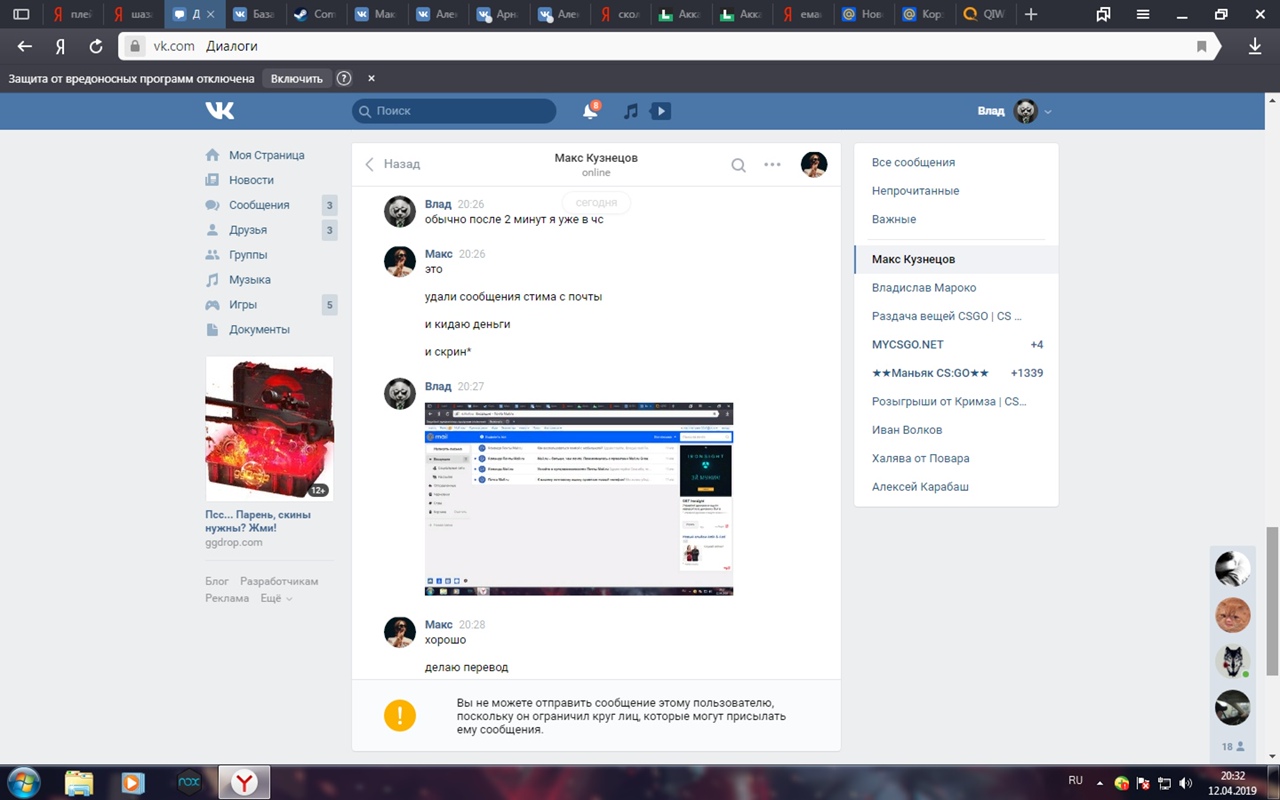Expand the Ещё footer menu
1280x800 pixels.
click(x=276, y=598)
